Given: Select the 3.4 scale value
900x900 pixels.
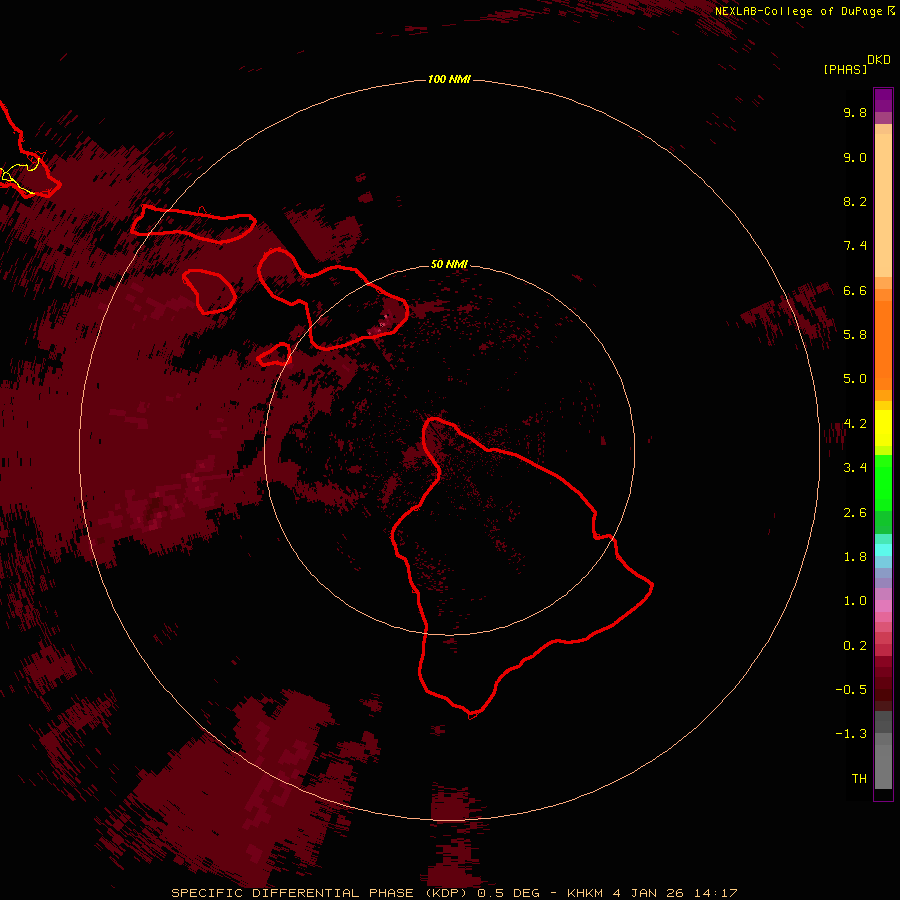Looking at the screenshot, I should 855,468.
